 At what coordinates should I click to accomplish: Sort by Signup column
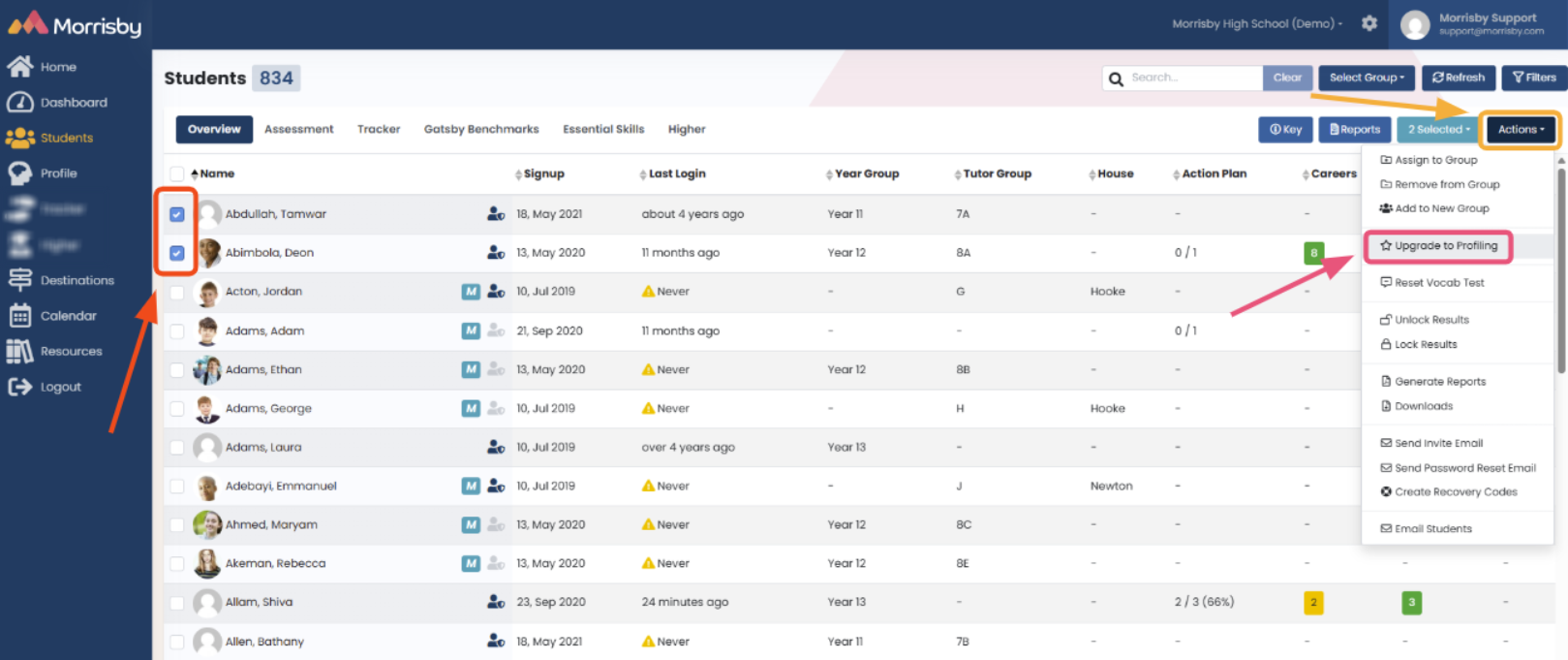[x=539, y=173]
